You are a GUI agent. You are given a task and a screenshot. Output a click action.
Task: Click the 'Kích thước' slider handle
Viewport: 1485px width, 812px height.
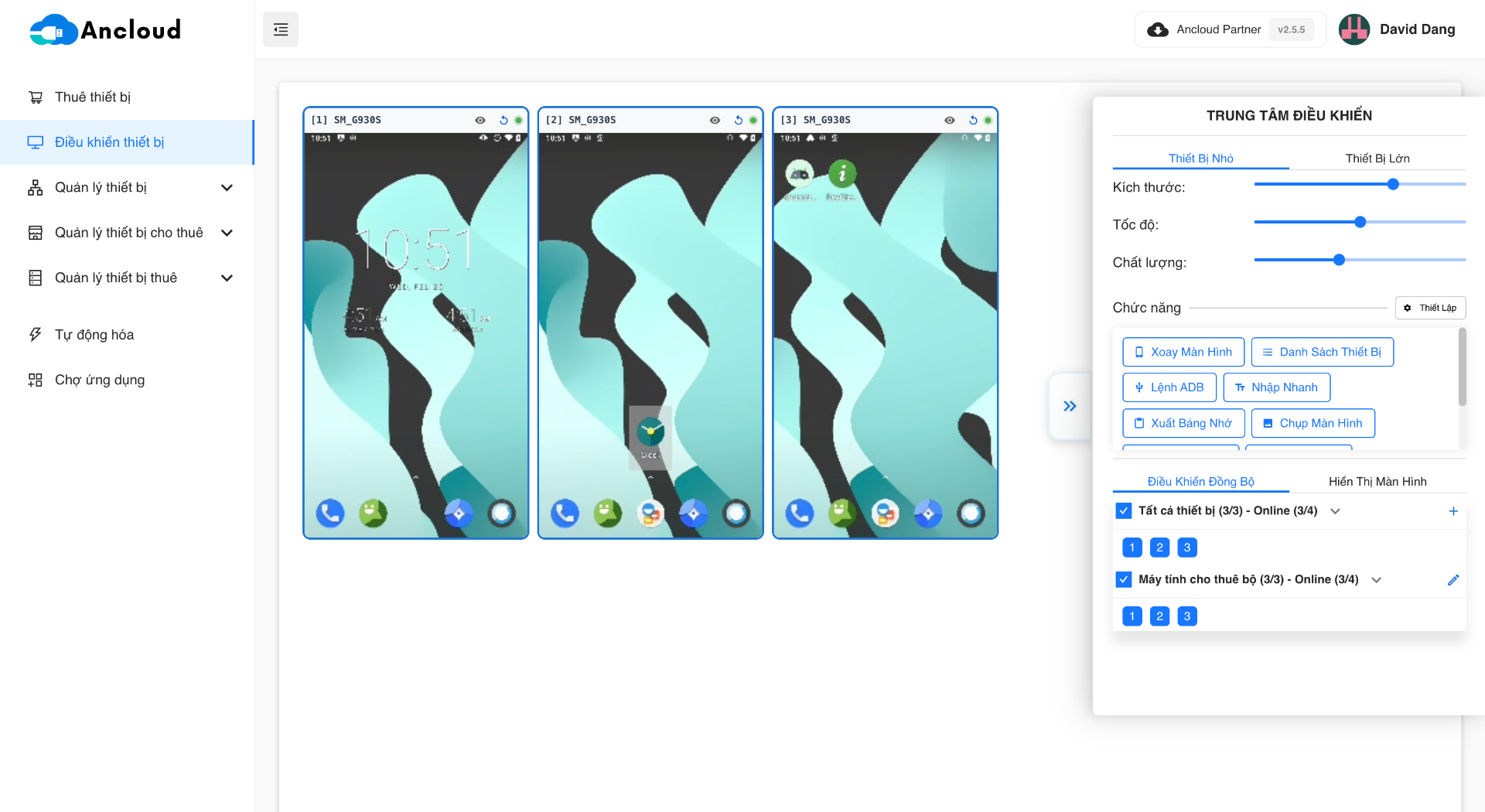coord(1393,184)
